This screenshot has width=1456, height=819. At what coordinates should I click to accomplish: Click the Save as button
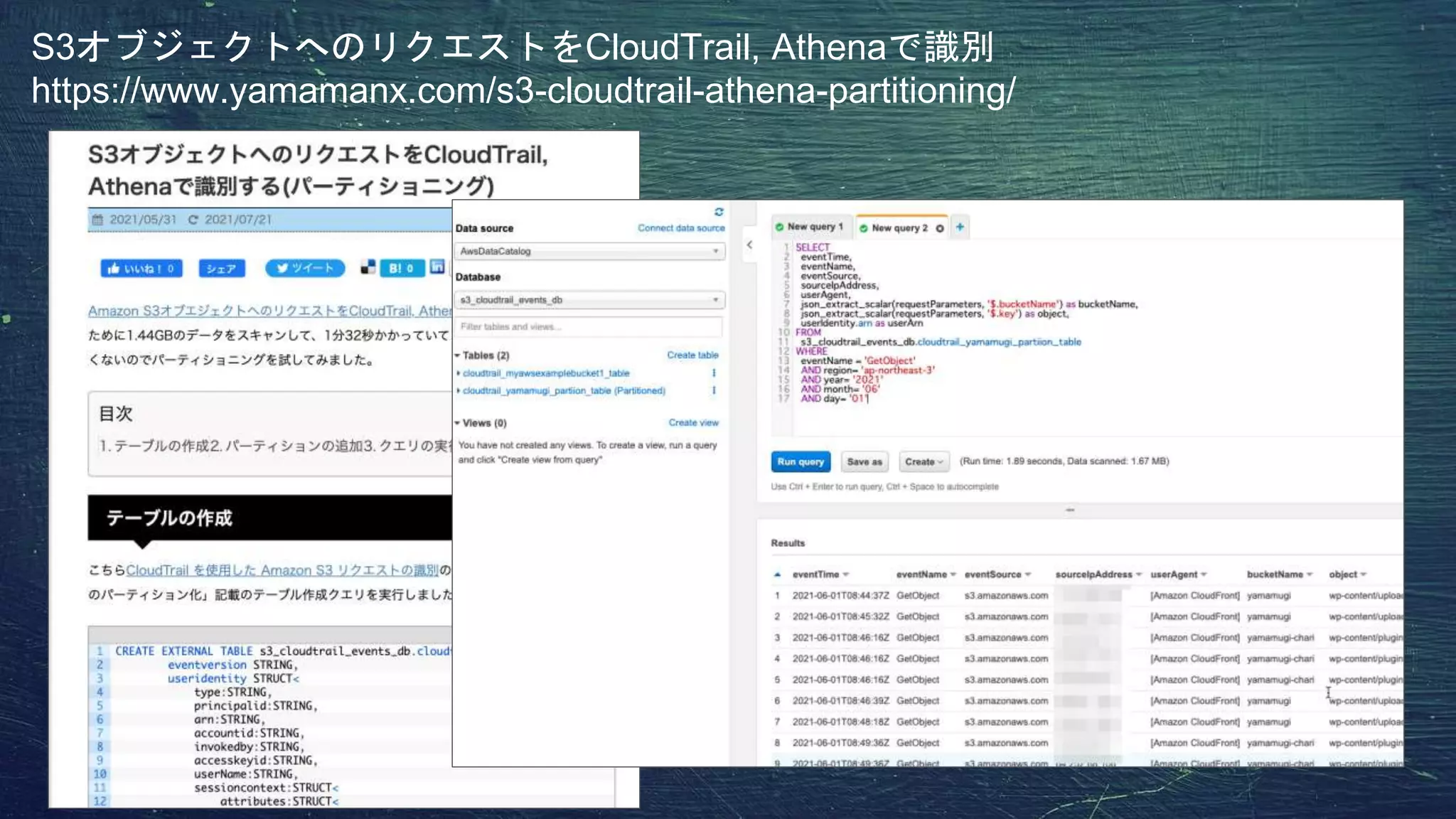click(864, 461)
